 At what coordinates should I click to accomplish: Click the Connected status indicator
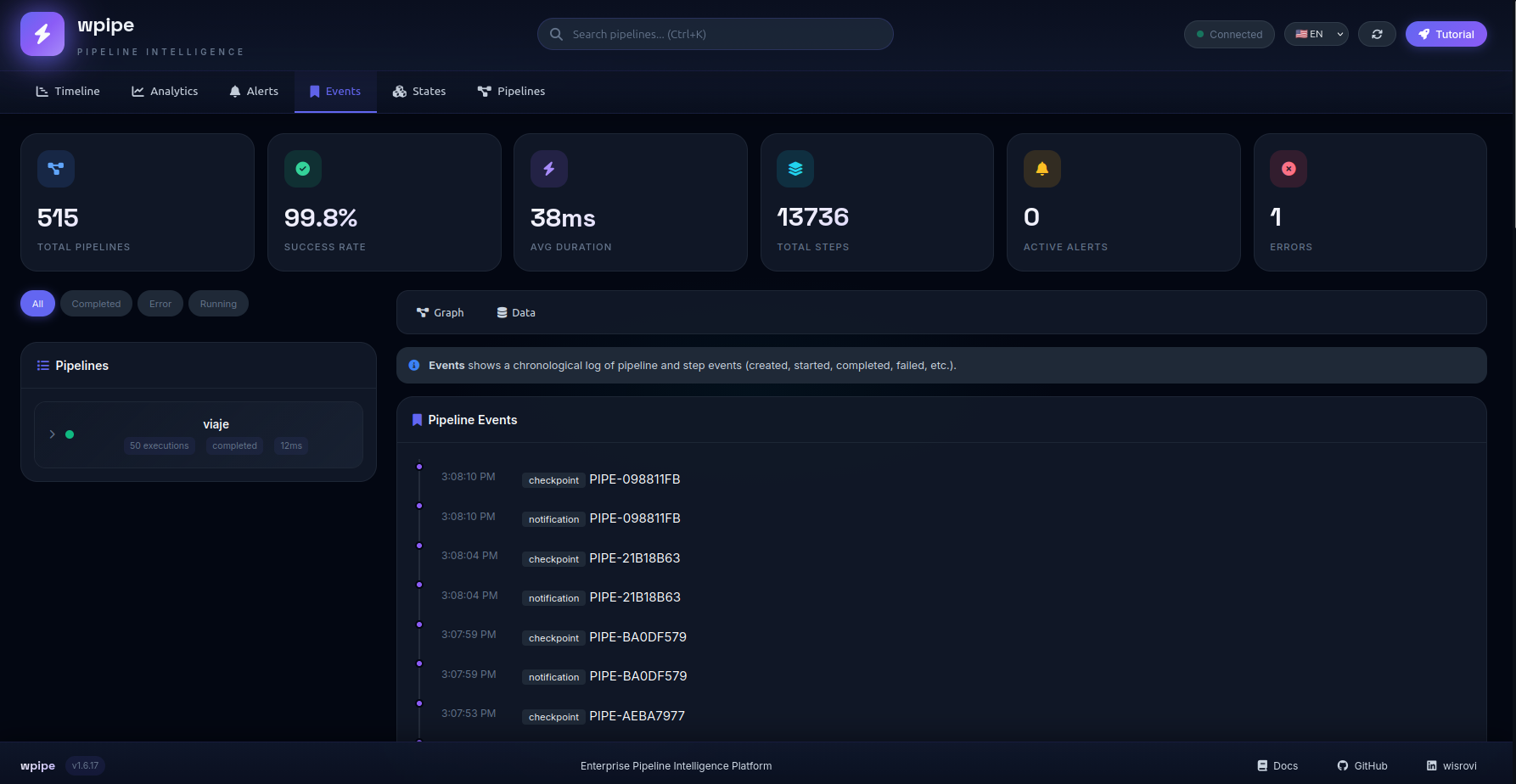click(1229, 34)
